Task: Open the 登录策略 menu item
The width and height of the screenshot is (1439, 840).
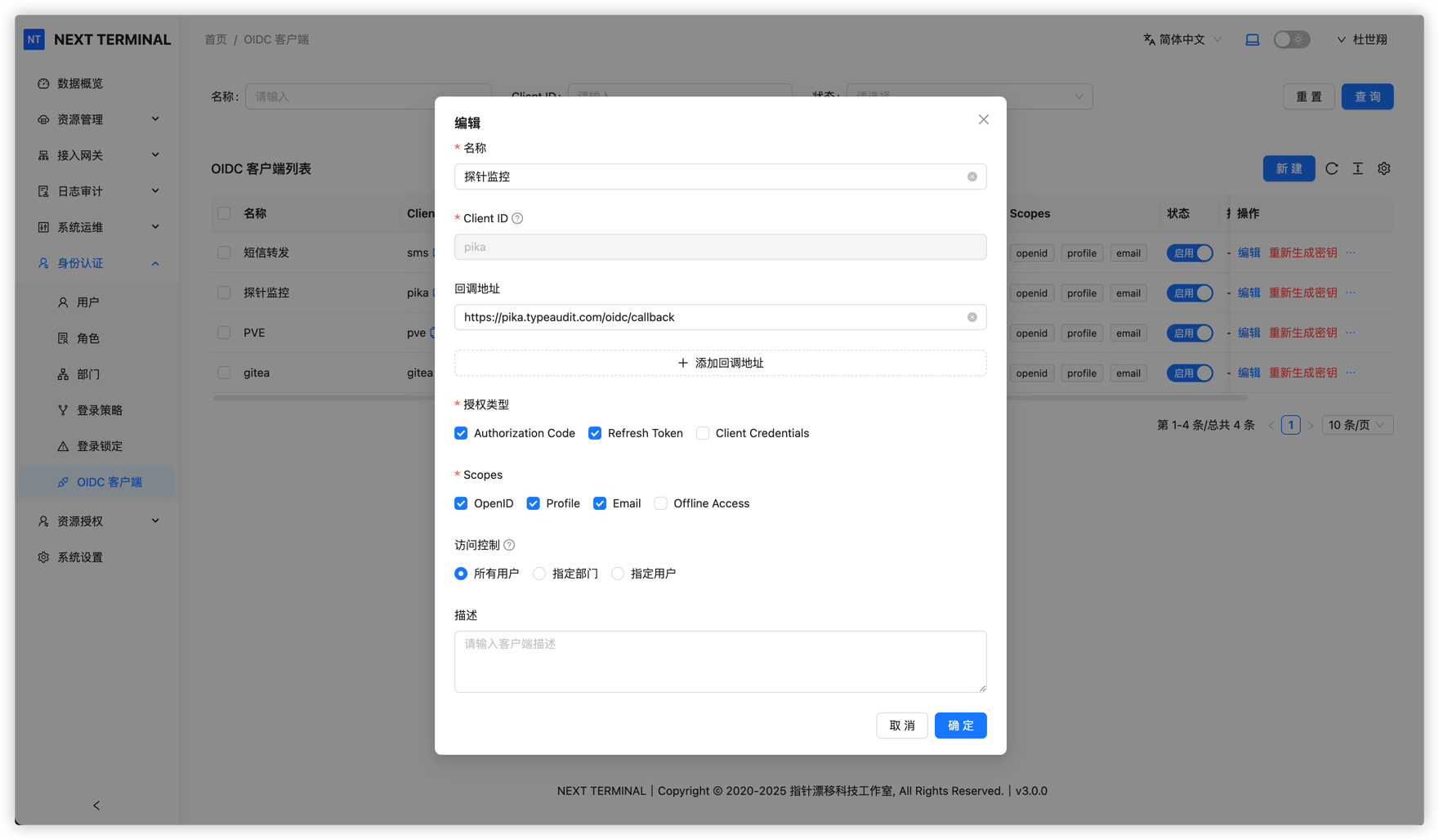Action: 99,410
